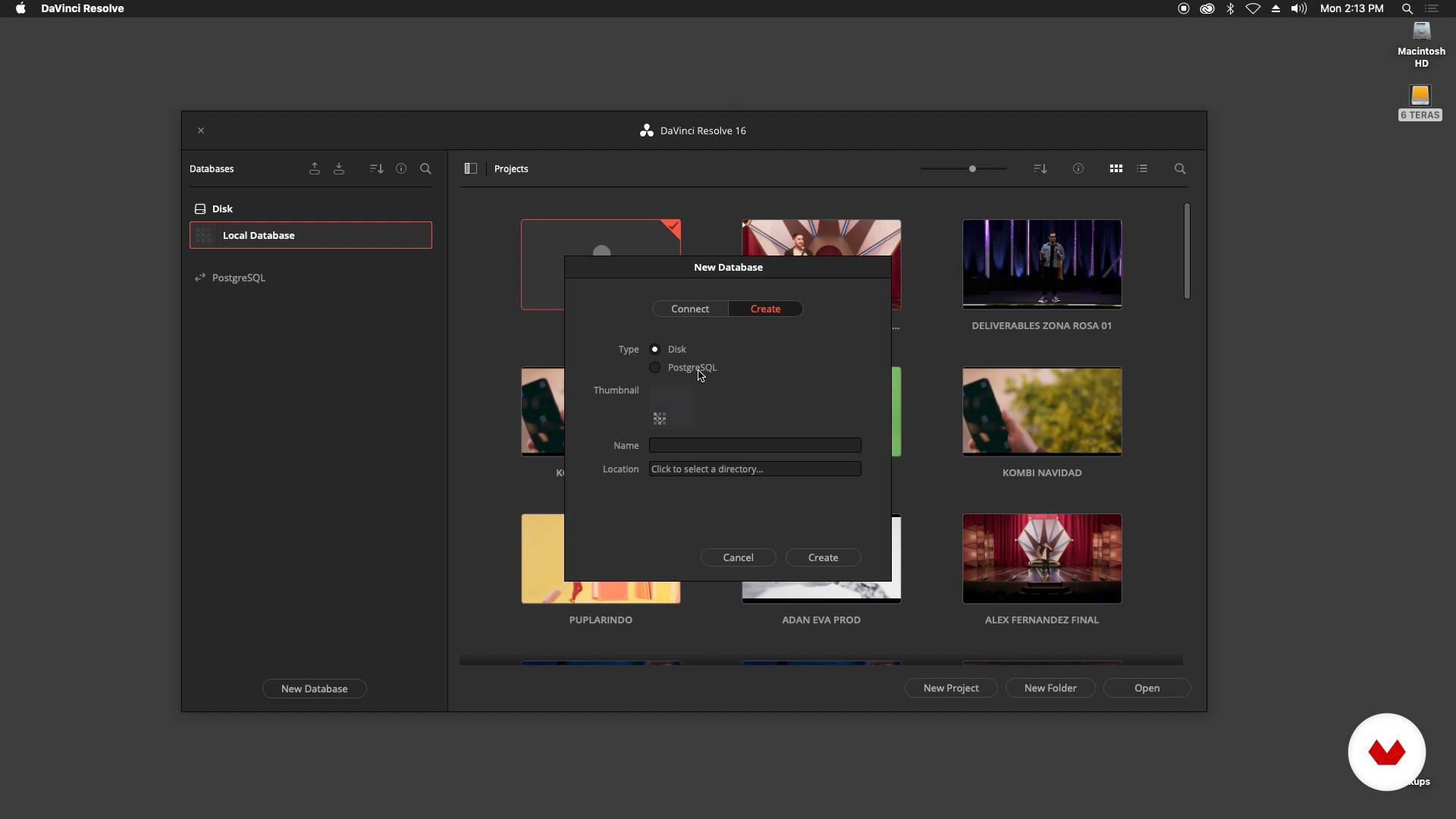This screenshot has width=1456, height=819.
Task: Search databases with magnifier icon
Action: 425,168
